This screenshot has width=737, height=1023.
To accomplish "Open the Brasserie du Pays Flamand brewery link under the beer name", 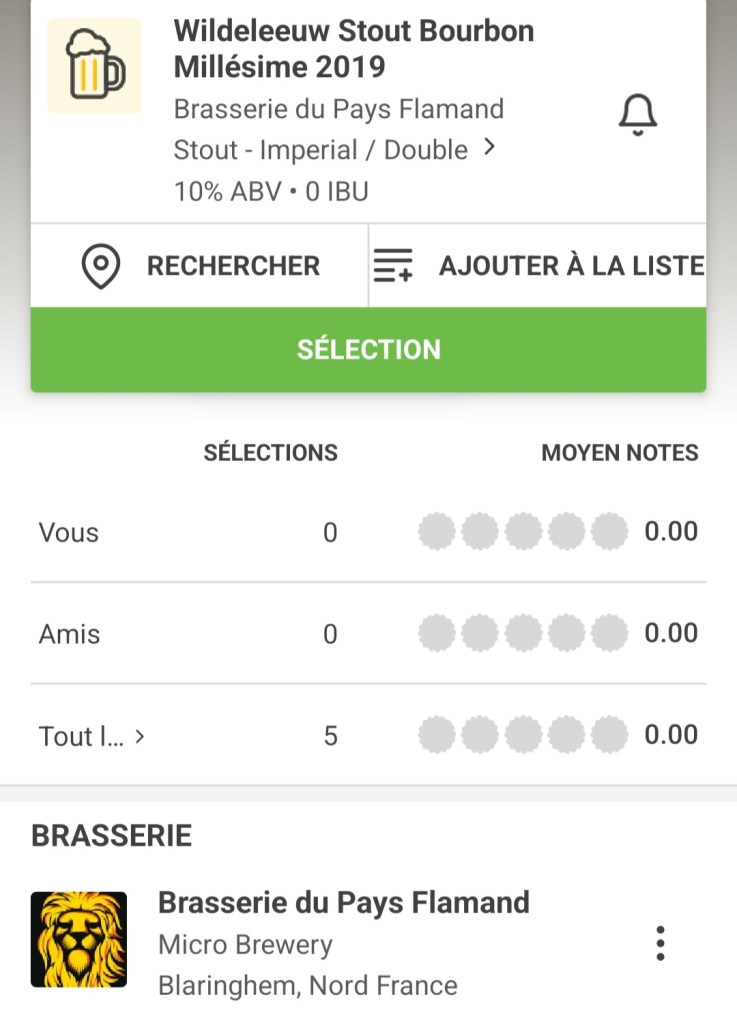I will tap(338, 108).
